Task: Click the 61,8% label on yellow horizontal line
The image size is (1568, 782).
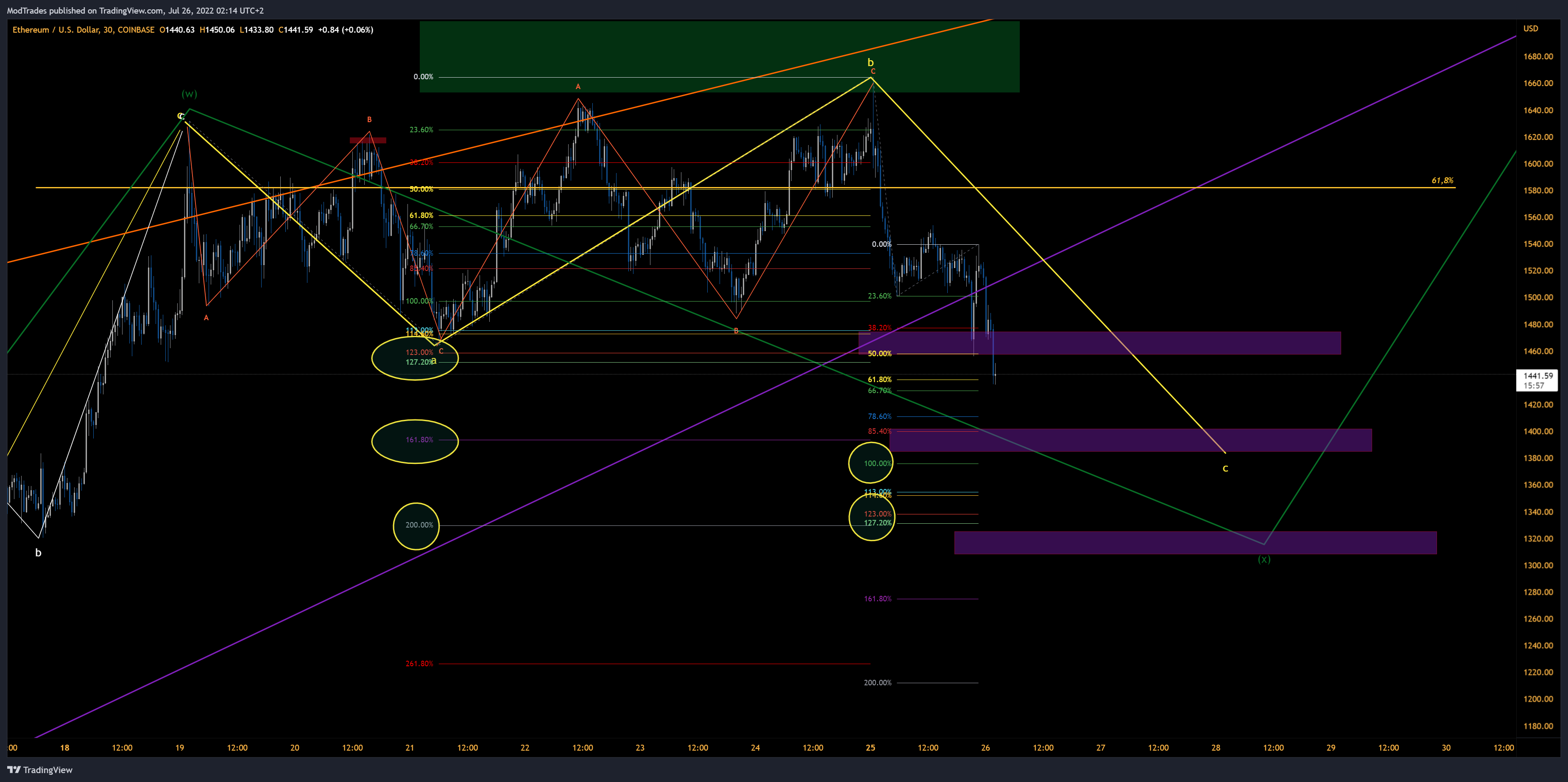Action: click(1442, 181)
